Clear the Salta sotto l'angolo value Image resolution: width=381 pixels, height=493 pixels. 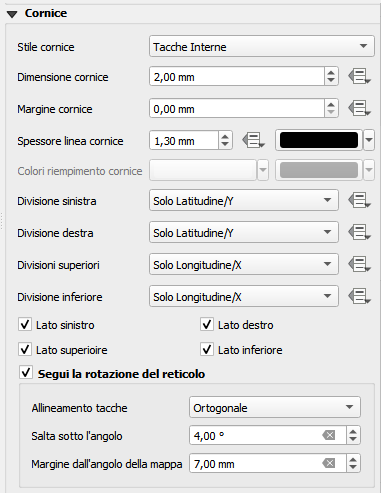(x=329, y=435)
